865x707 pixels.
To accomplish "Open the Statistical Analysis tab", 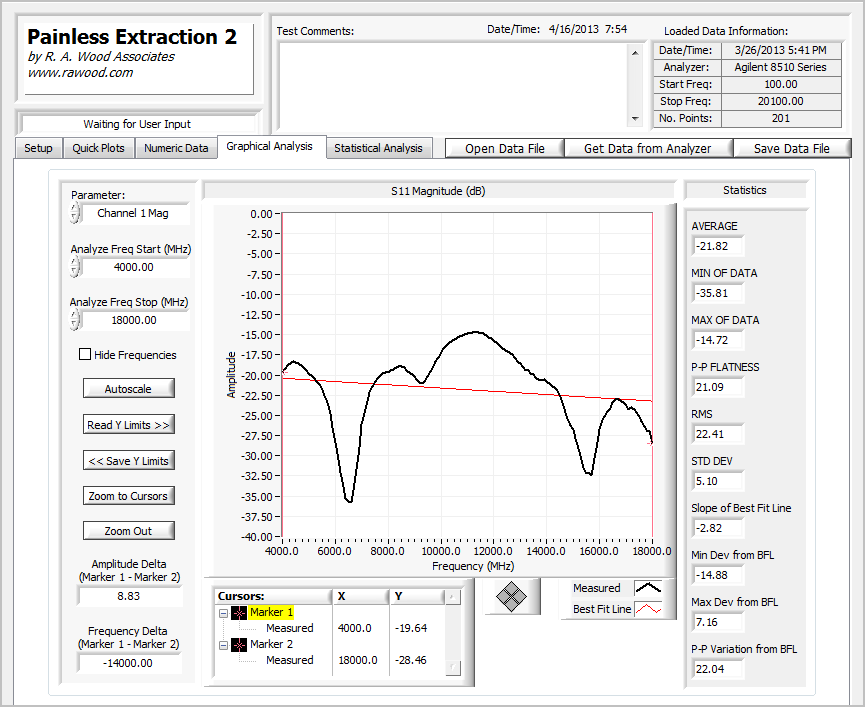I will click(x=378, y=148).
